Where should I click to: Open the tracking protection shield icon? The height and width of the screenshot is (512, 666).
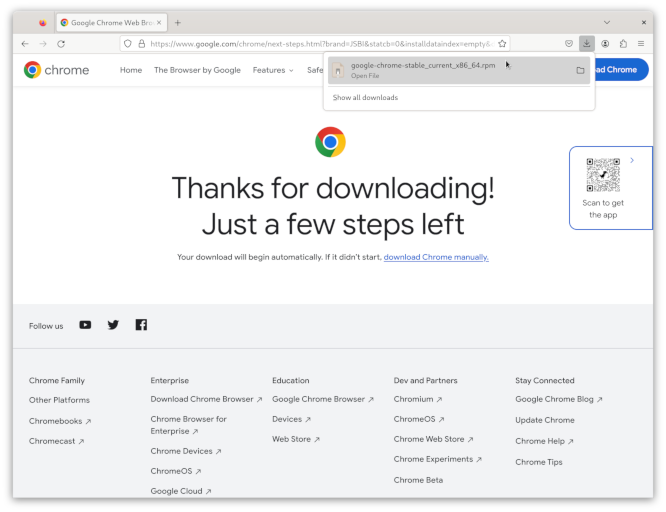127,44
